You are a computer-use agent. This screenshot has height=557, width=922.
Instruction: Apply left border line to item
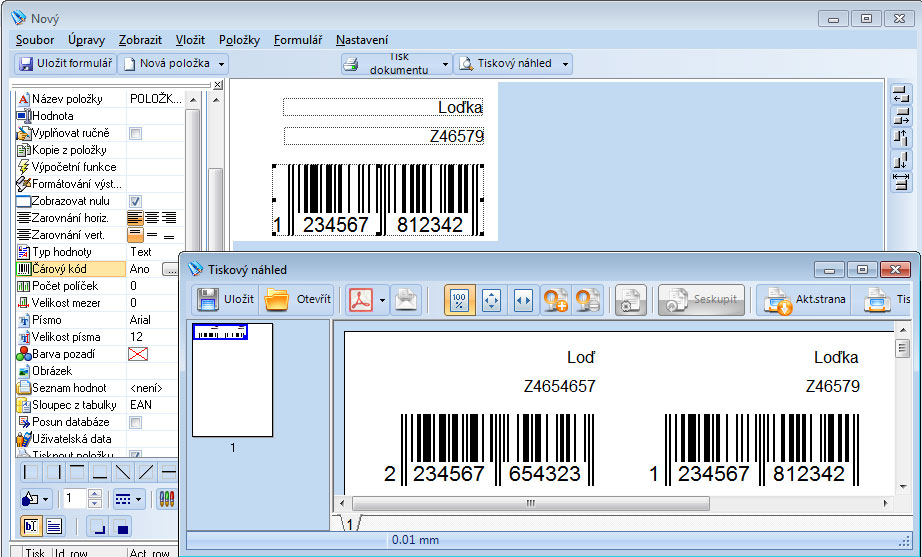pyautogui.click(x=31, y=472)
